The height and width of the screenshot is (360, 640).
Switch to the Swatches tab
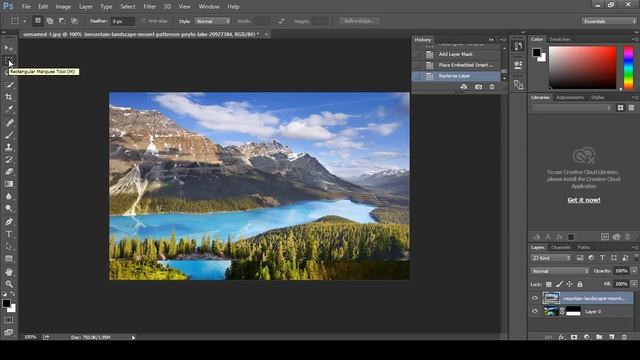560,39
